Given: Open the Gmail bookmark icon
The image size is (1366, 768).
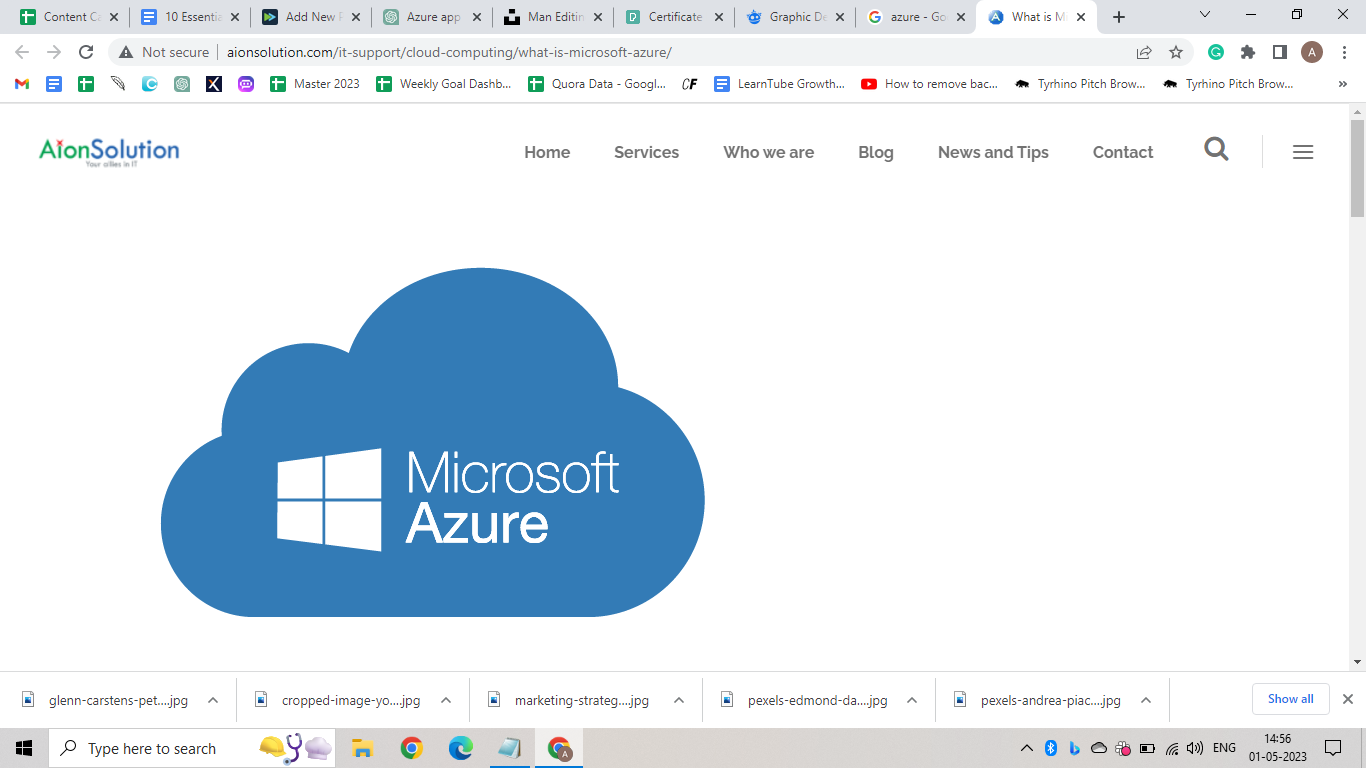Looking at the screenshot, I should [22, 84].
